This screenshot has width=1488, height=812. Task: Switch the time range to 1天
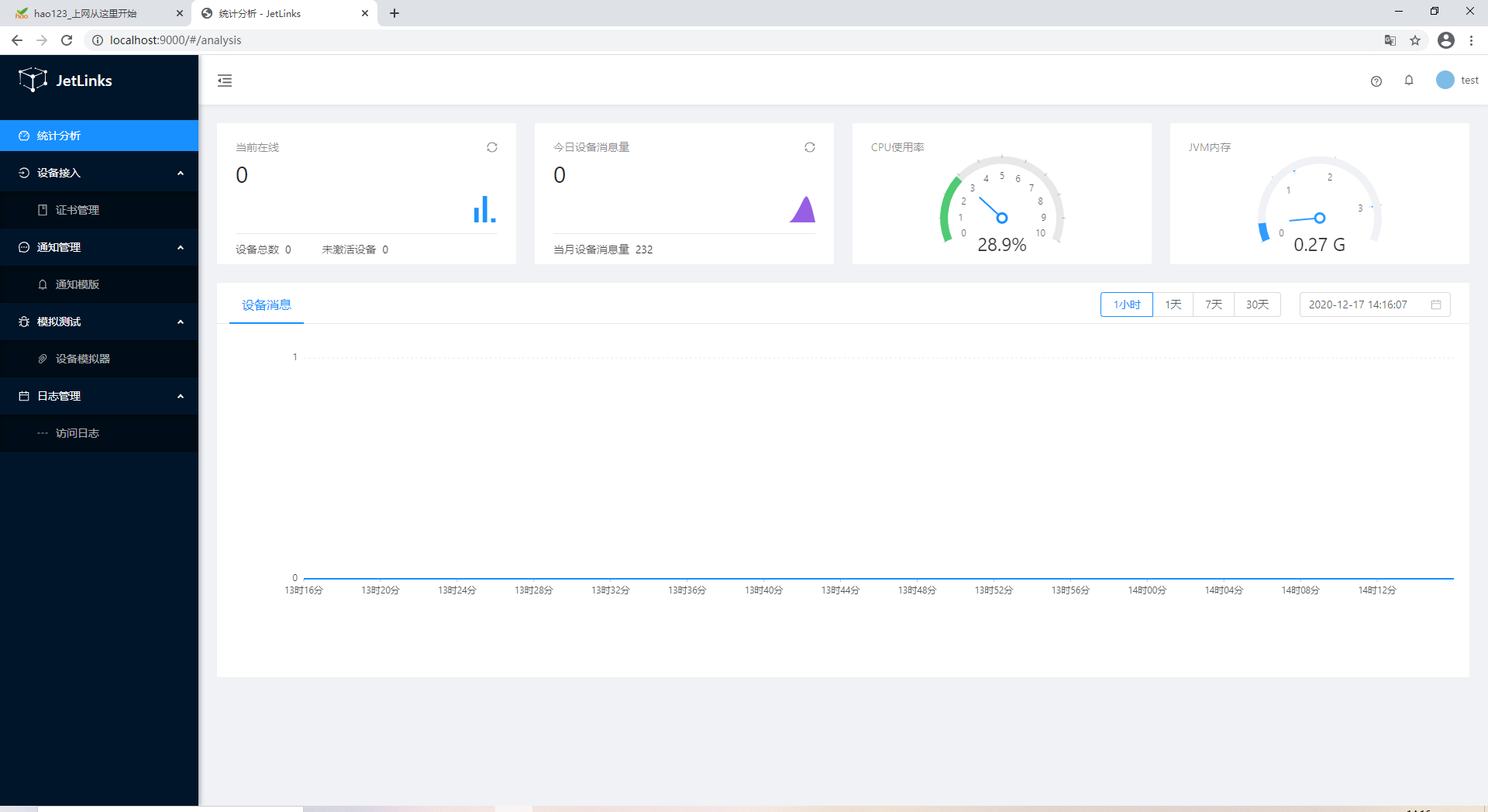pyautogui.click(x=1173, y=304)
